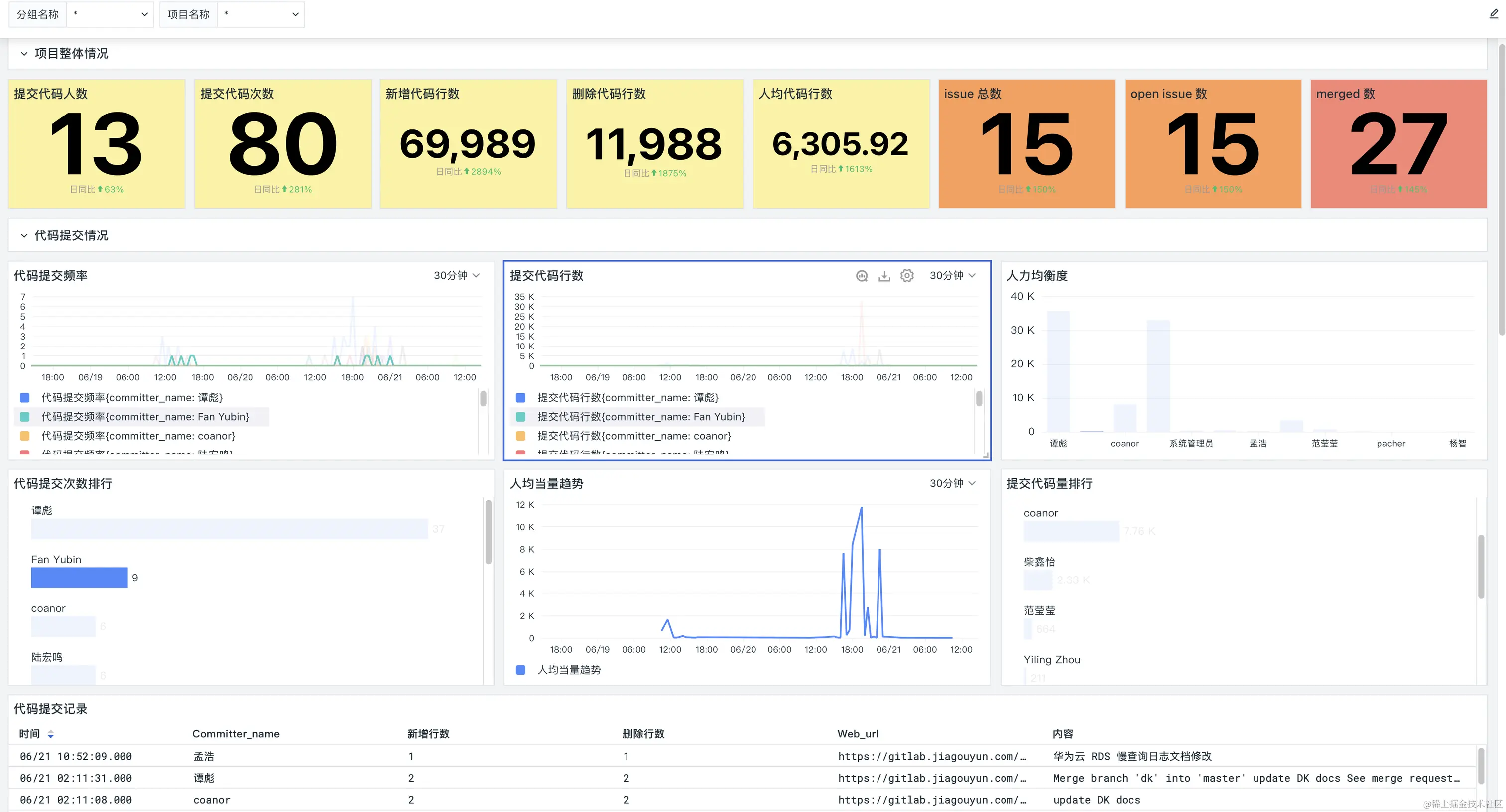Open the gear settings of 提交代码行数 panel
Image resolution: width=1506 pixels, height=812 pixels.
point(907,275)
